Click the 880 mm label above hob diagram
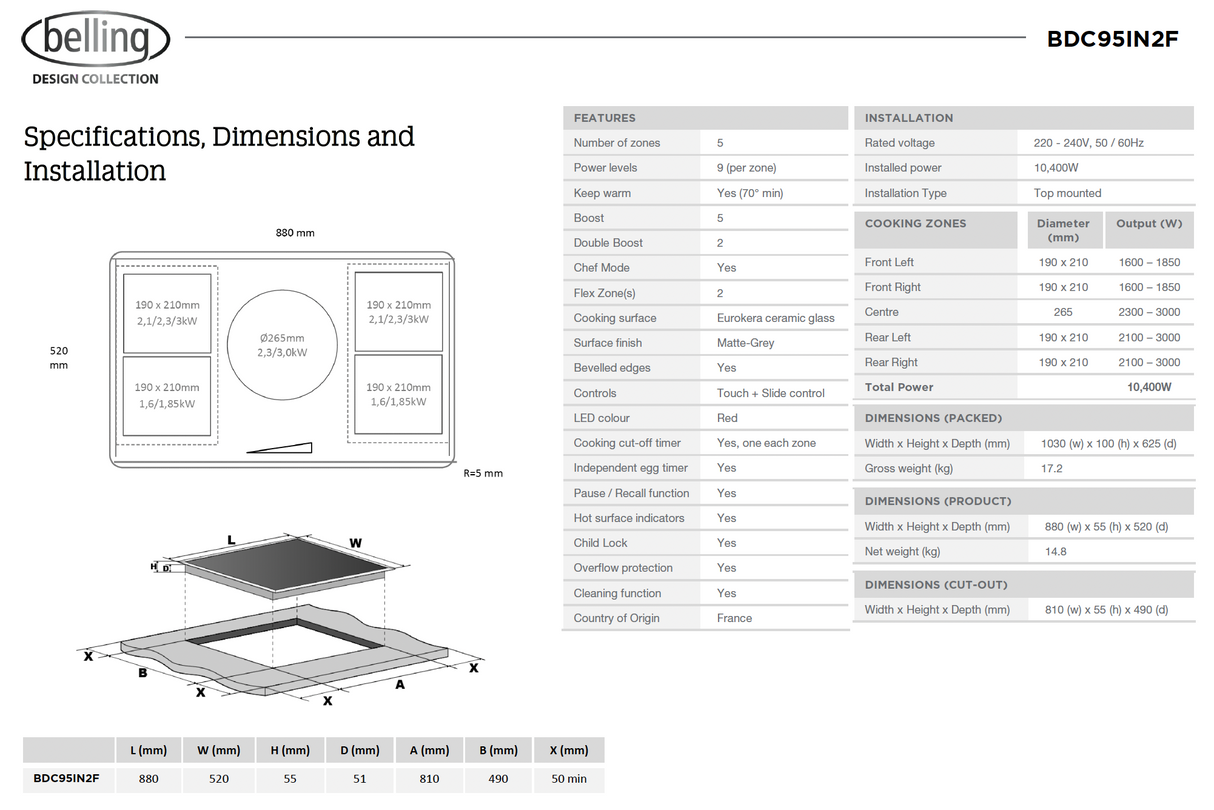The width and height of the screenshot is (1214, 810). tap(295, 233)
